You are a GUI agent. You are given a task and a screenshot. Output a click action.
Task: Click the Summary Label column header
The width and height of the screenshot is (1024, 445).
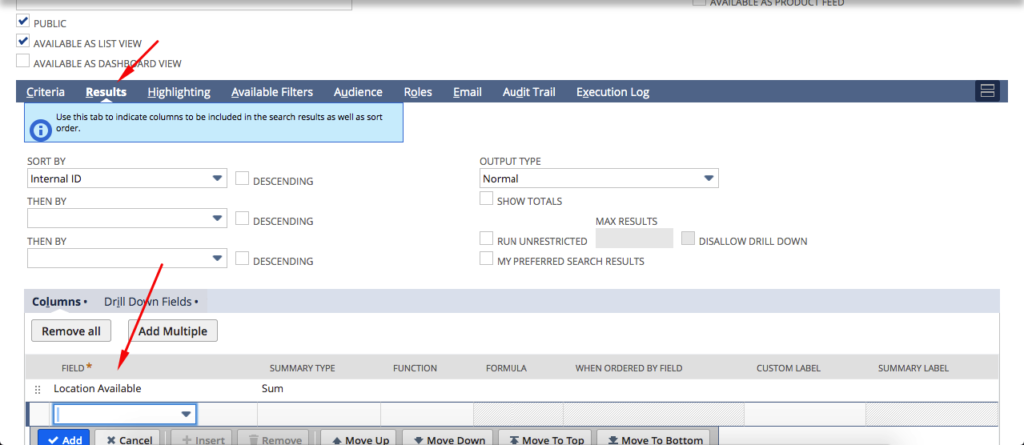tap(913, 369)
